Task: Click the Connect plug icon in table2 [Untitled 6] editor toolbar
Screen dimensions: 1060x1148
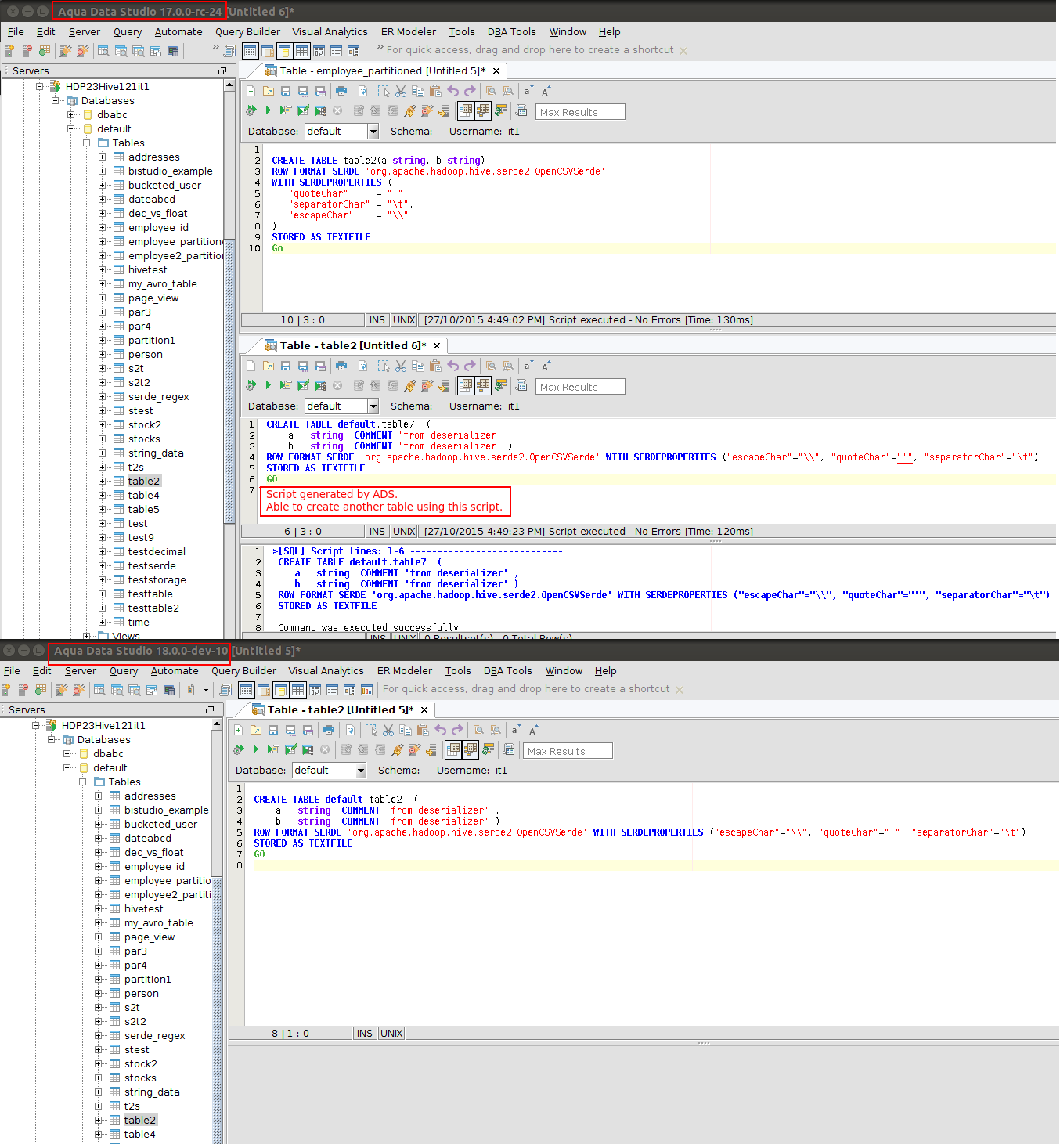Action: pyautogui.click(x=409, y=385)
